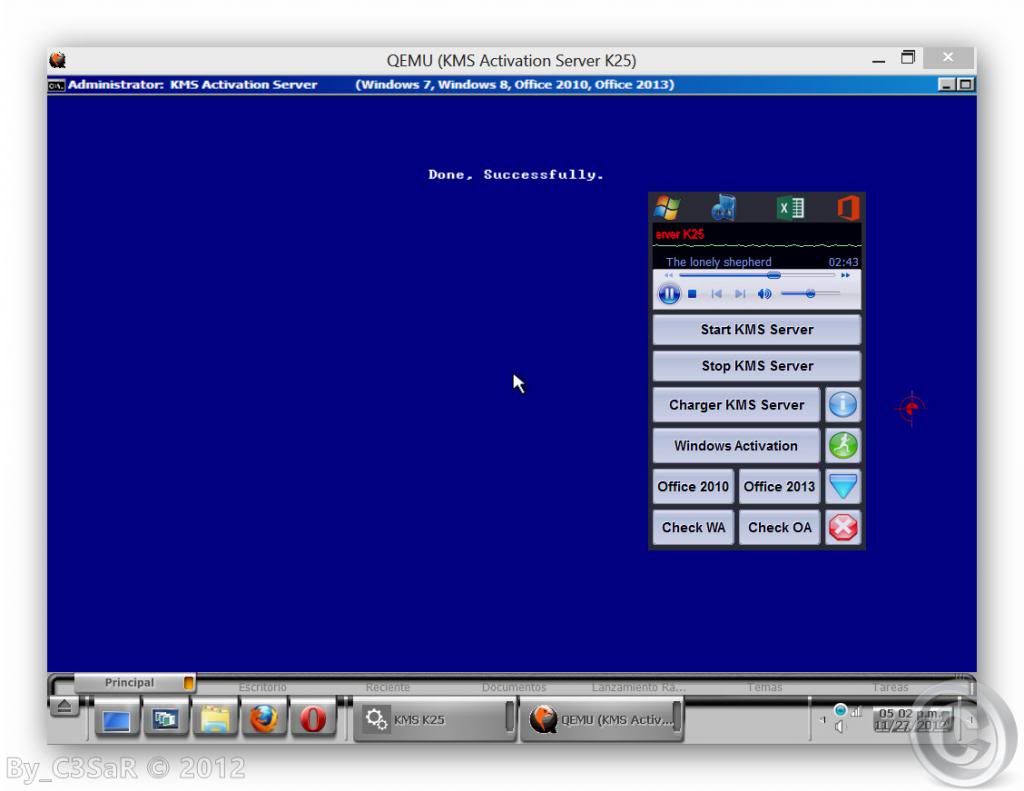Screen dimensions: 1024x791
Task: Click the red X close icon in the KMS panel
Action: [843, 528]
